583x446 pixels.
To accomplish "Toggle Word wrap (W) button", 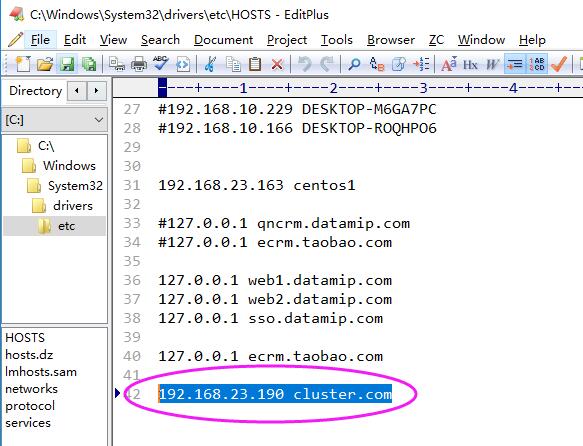I will pyautogui.click(x=492, y=64).
